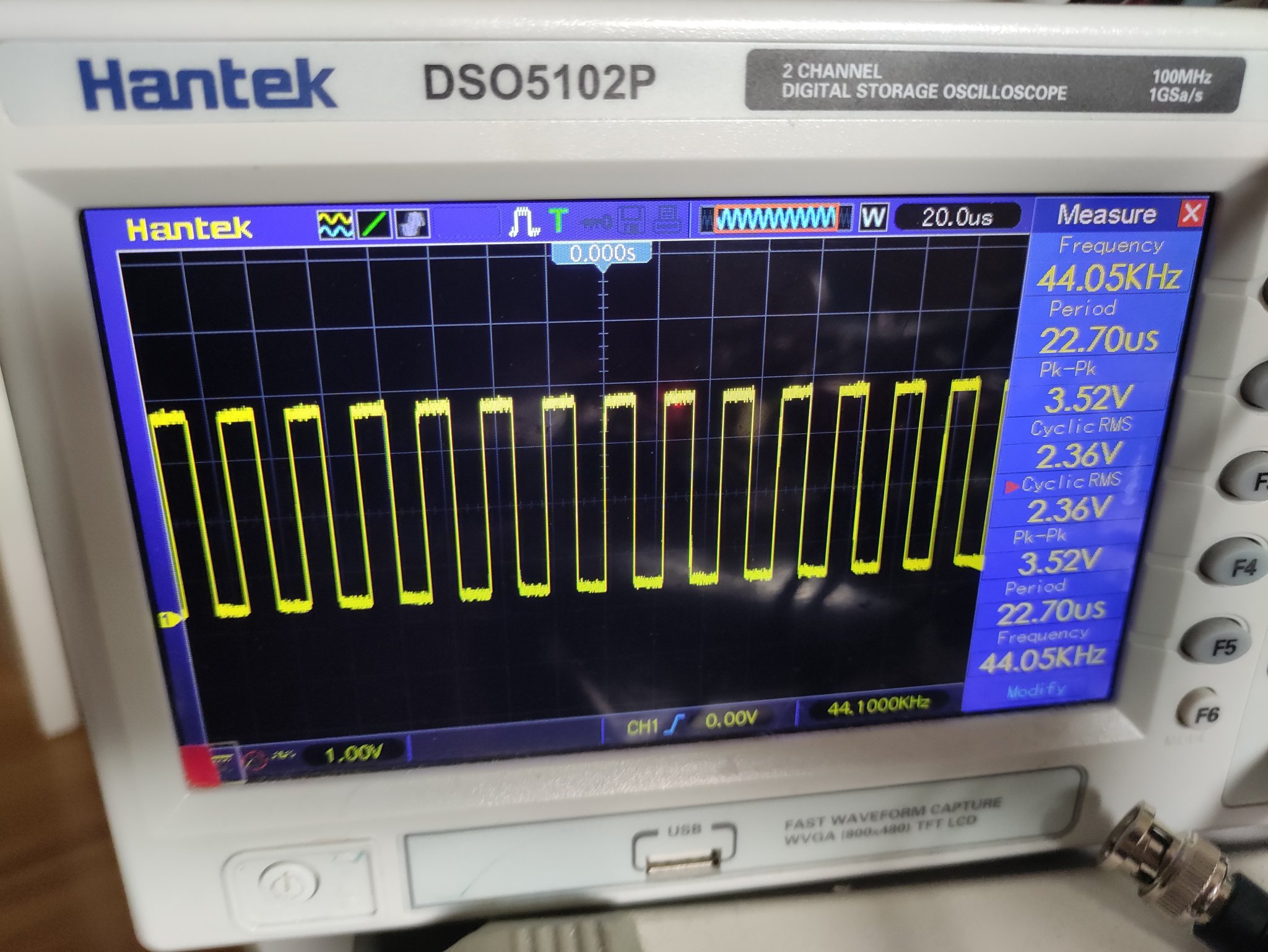Click the 100MHz 1GSa/s specification text

(1179, 85)
